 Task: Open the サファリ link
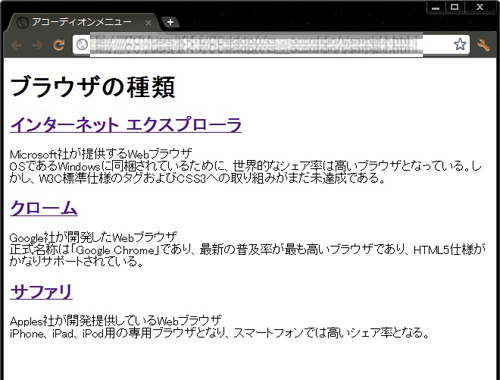(41, 292)
